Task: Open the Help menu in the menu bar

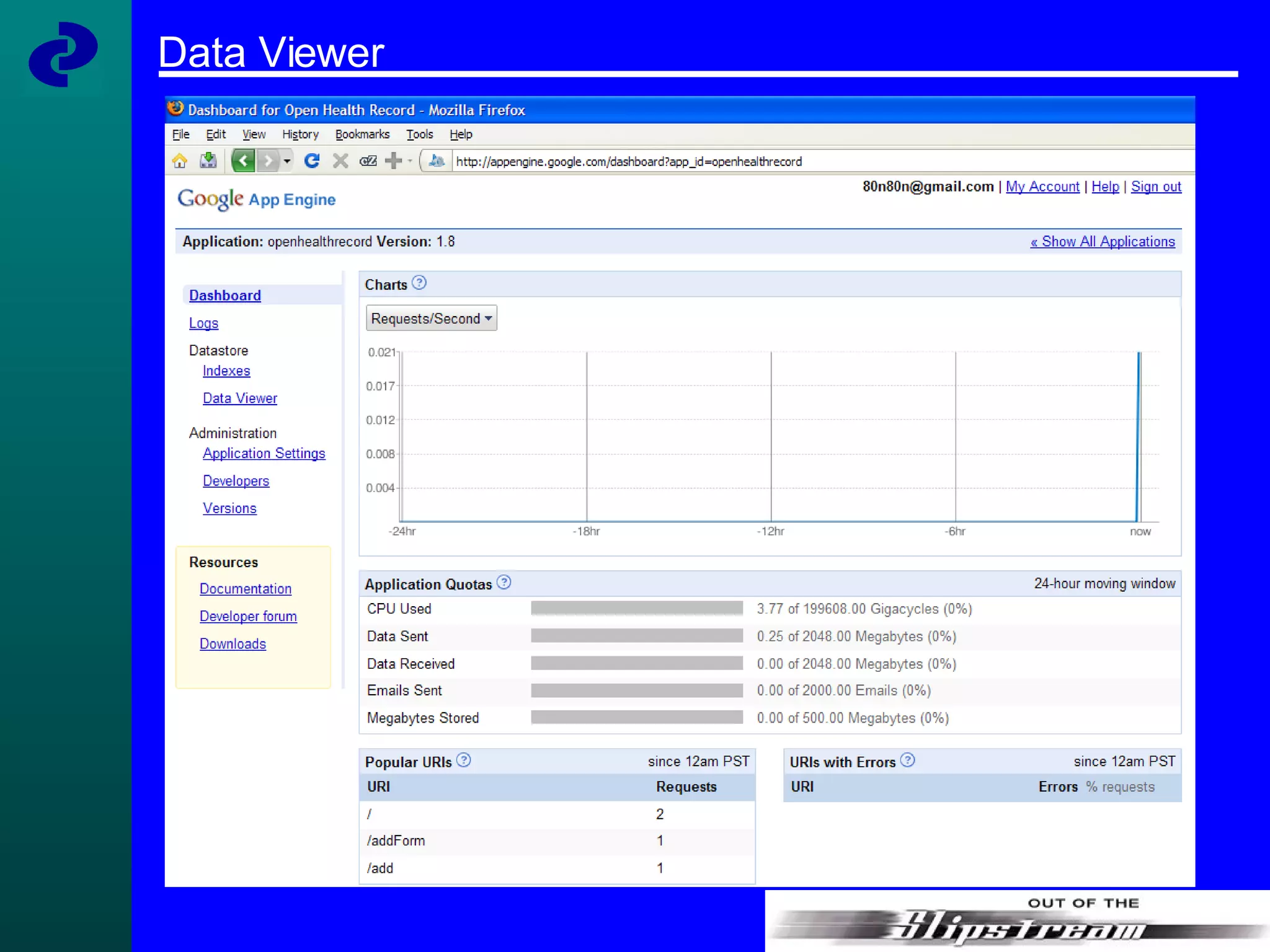Action: pos(461,134)
